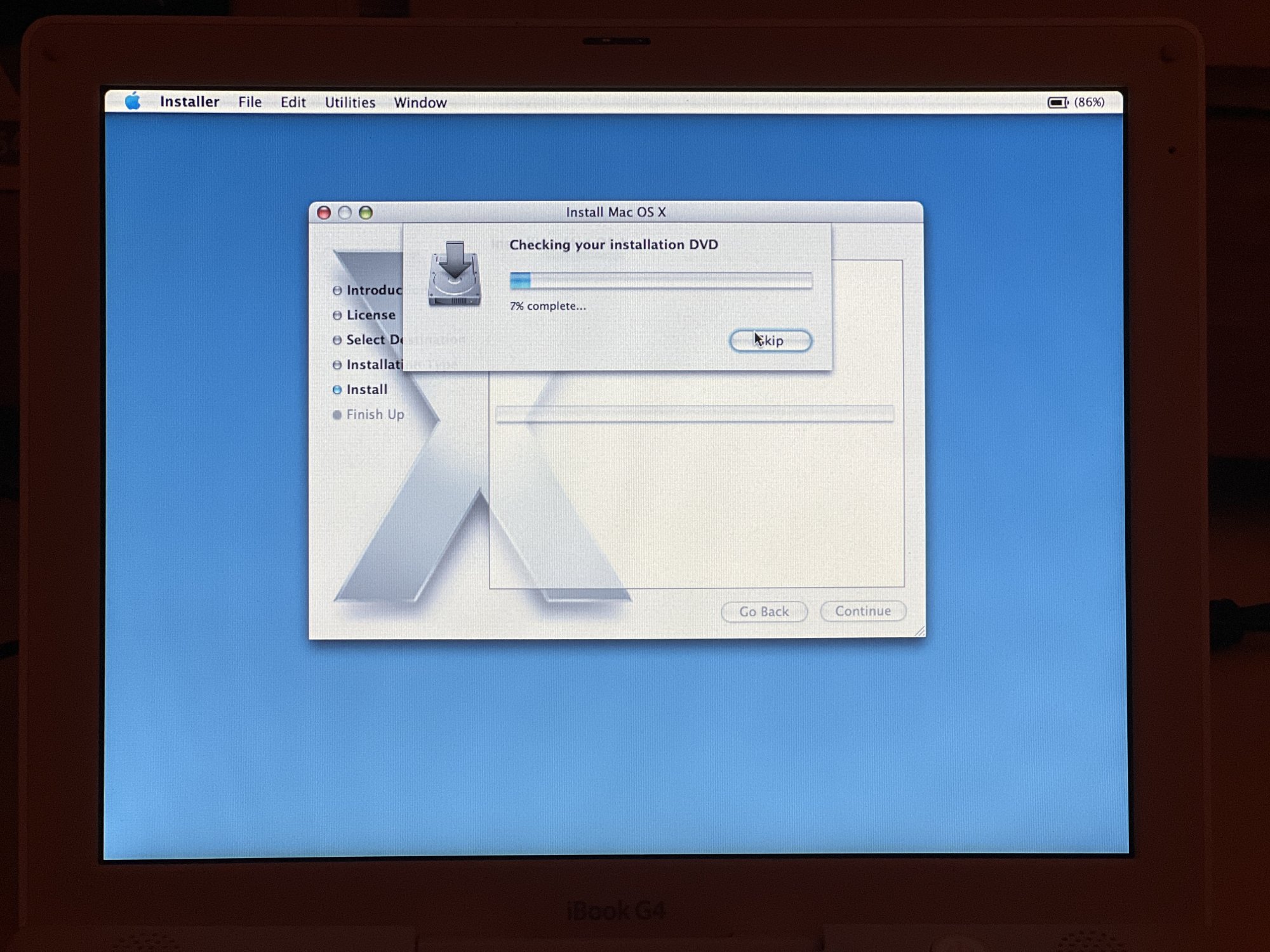Open the Utilities menu
The height and width of the screenshot is (952, 1270).
tap(350, 102)
